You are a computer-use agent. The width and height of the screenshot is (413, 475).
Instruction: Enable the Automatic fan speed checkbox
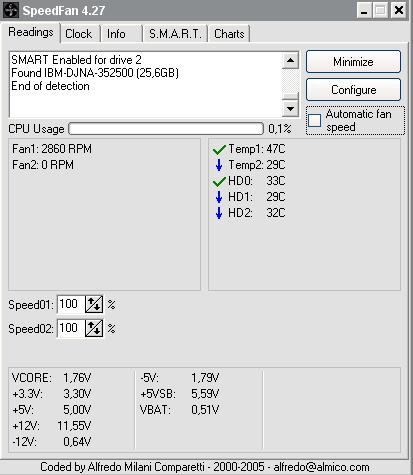tap(314, 121)
